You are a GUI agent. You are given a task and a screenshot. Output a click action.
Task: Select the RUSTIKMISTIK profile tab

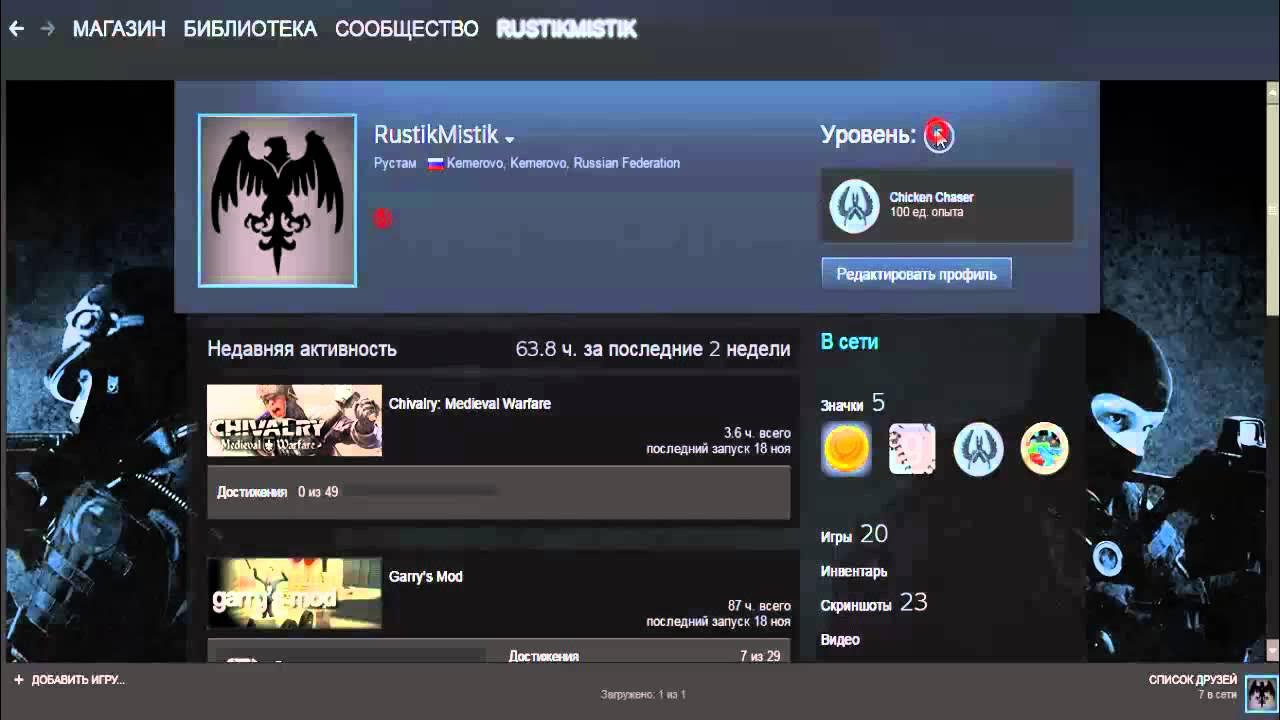(566, 29)
